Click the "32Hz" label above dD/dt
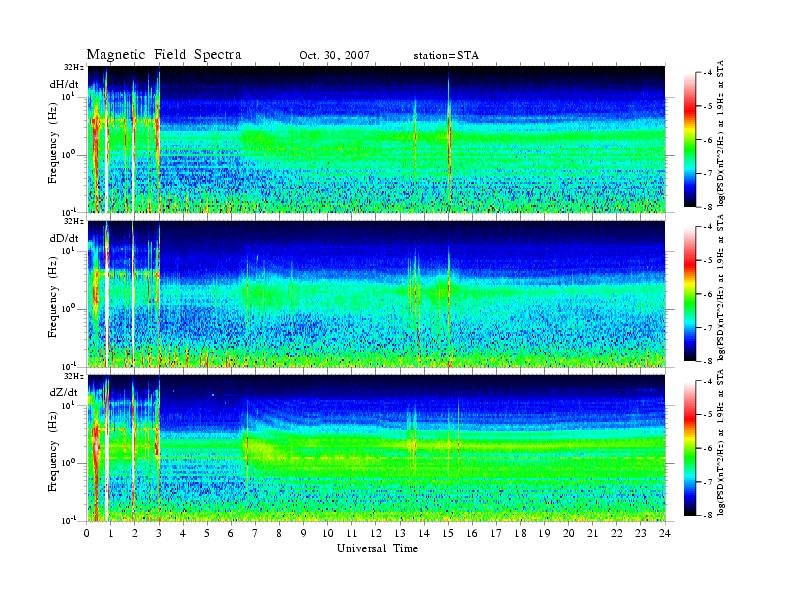 tap(74, 221)
